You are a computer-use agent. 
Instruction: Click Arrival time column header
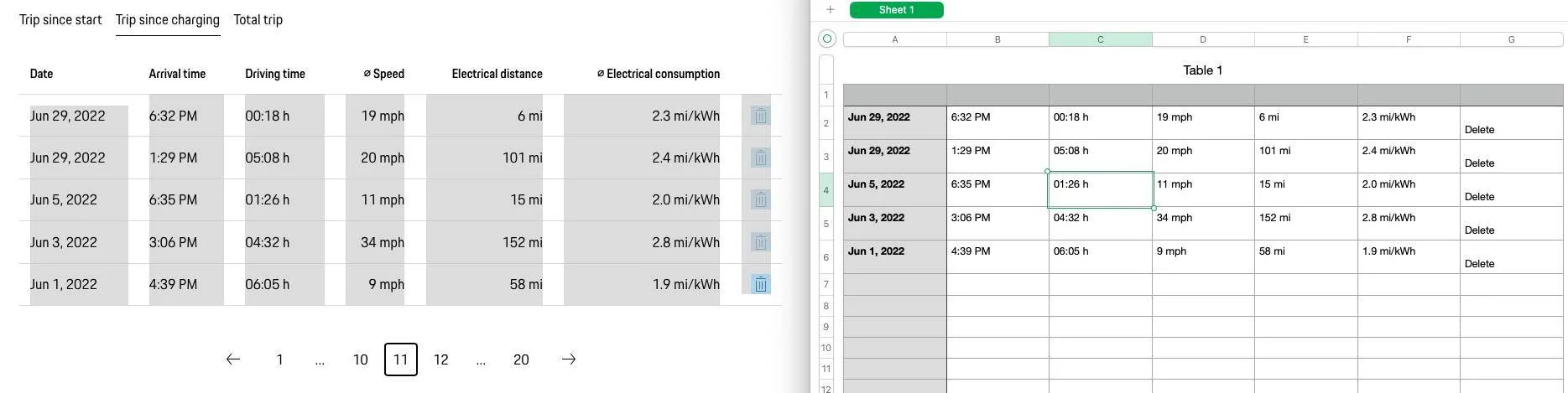(177, 74)
